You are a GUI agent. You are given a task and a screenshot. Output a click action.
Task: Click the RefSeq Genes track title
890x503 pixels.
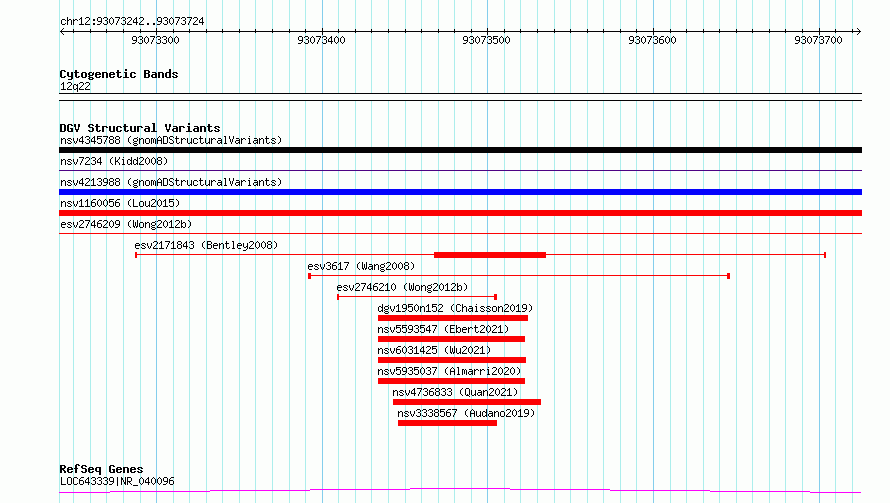pos(101,470)
